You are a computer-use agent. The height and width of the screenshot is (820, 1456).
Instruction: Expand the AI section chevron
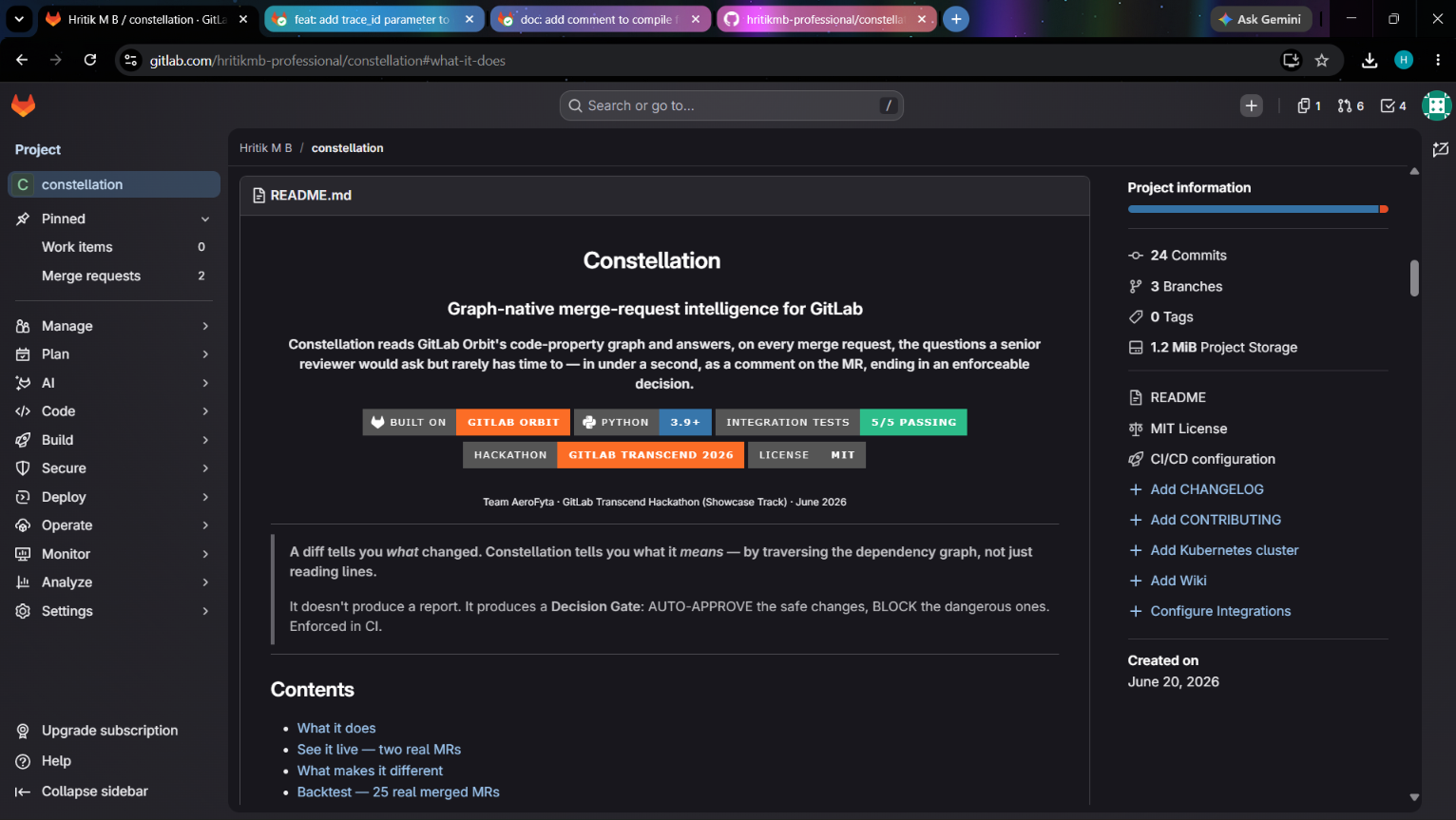pyautogui.click(x=205, y=383)
